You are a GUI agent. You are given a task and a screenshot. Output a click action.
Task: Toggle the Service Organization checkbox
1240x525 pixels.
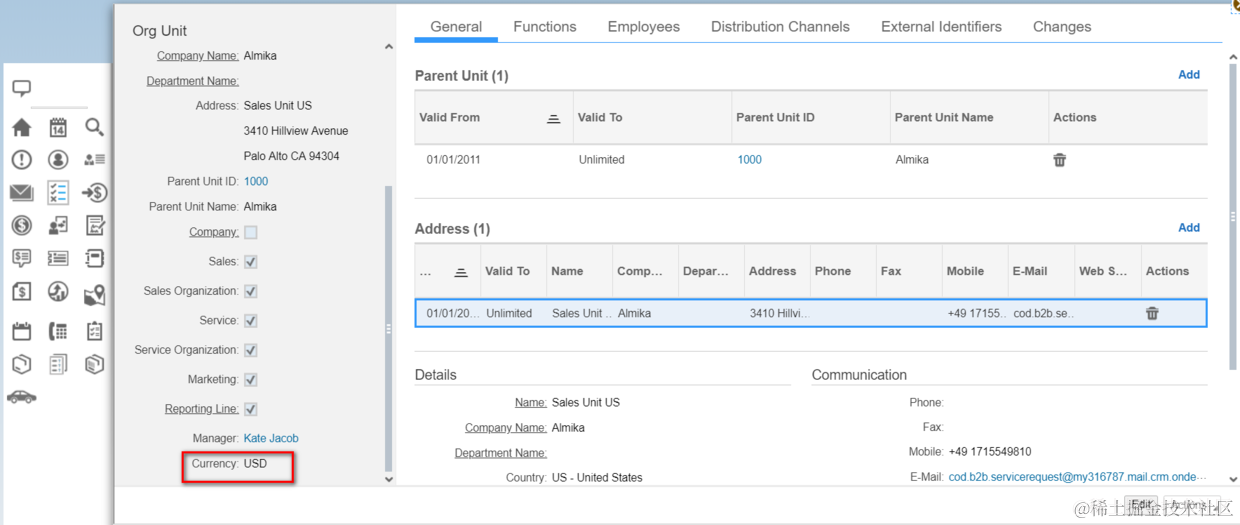(250, 350)
